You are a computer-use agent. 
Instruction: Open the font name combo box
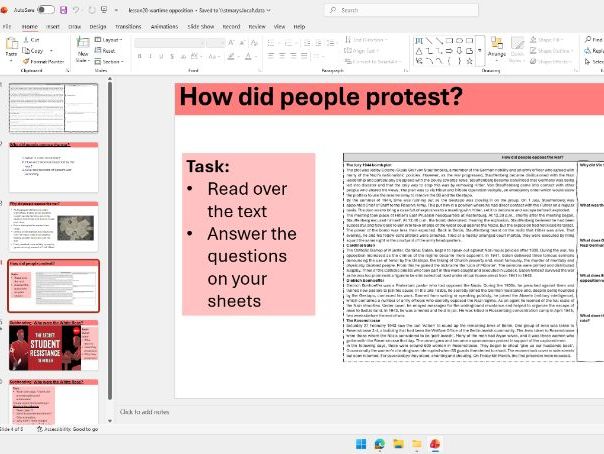170,43
